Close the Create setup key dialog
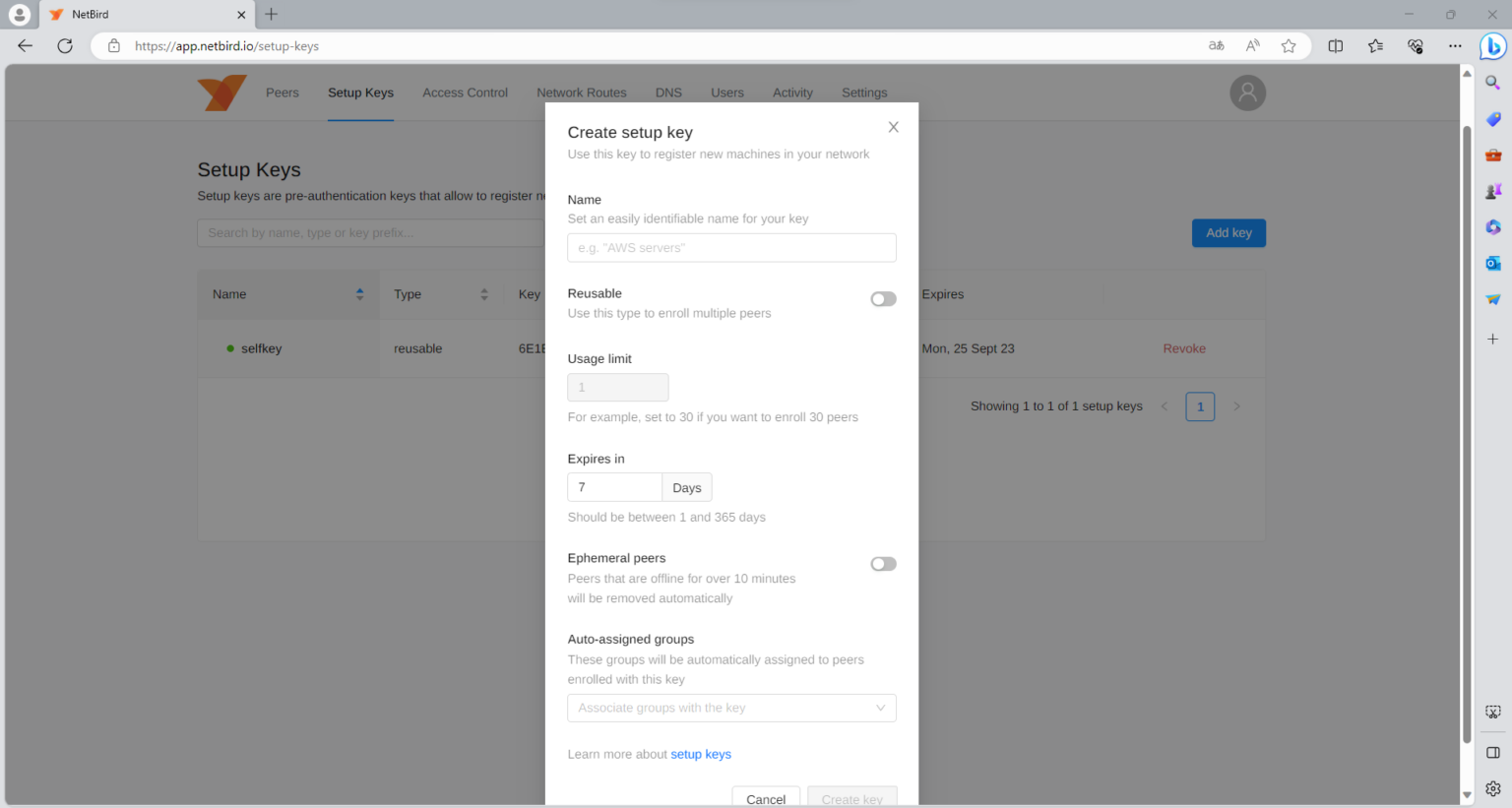Screen dimensions: 1512x808 pyautogui.click(x=893, y=127)
